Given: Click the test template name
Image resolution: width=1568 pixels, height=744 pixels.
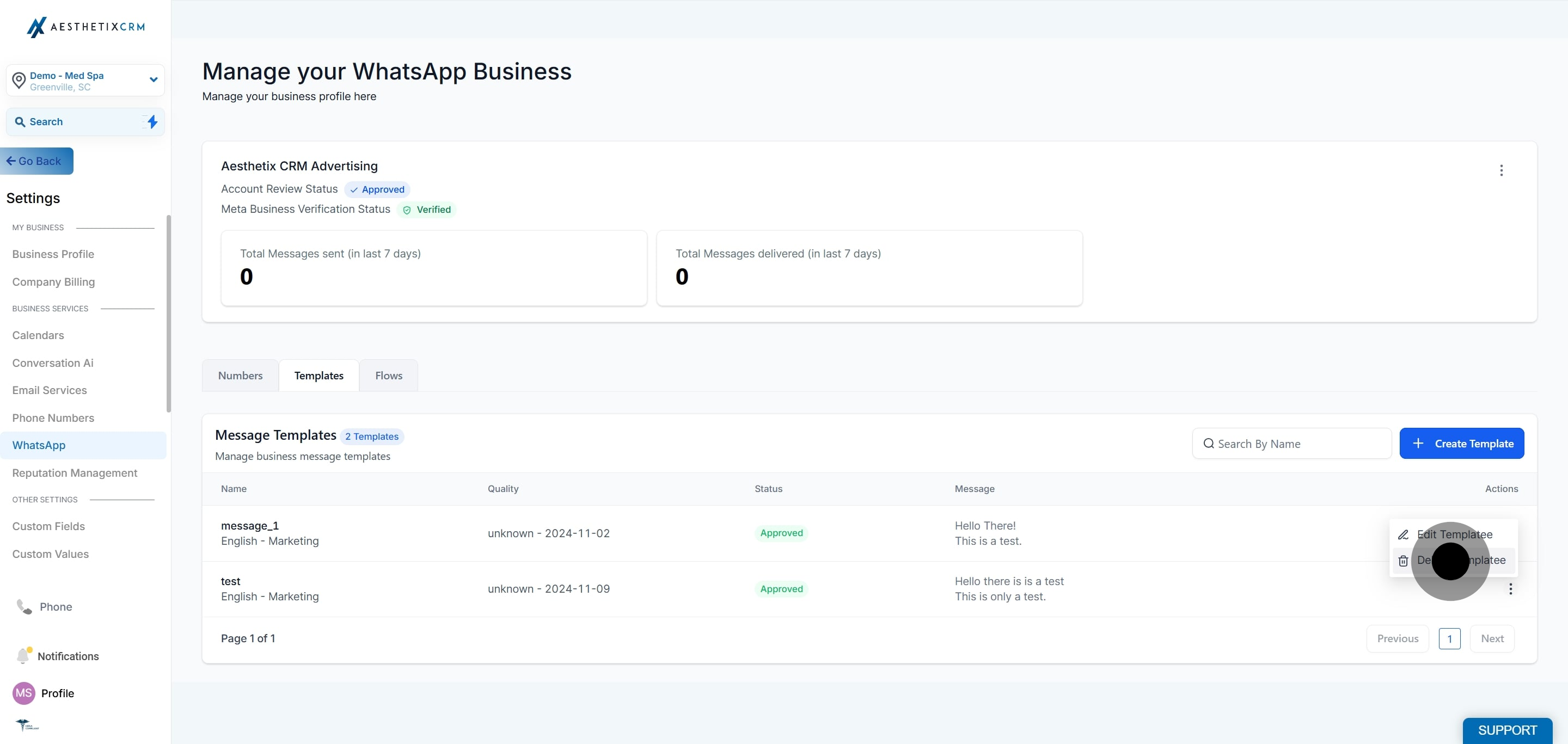Looking at the screenshot, I should (231, 582).
